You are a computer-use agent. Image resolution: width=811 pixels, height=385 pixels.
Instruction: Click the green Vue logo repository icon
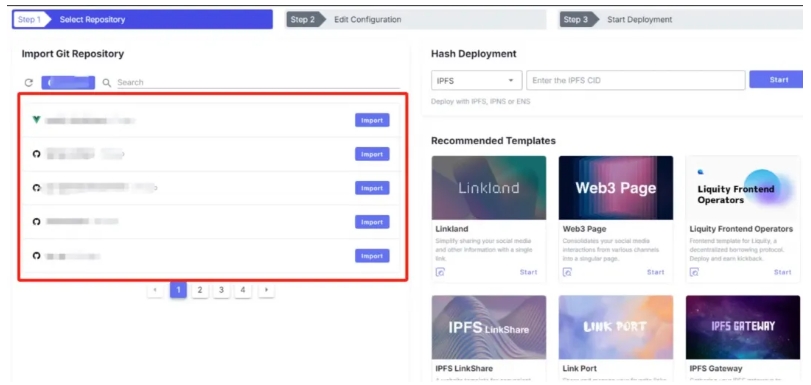pyautogui.click(x=36, y=120)
